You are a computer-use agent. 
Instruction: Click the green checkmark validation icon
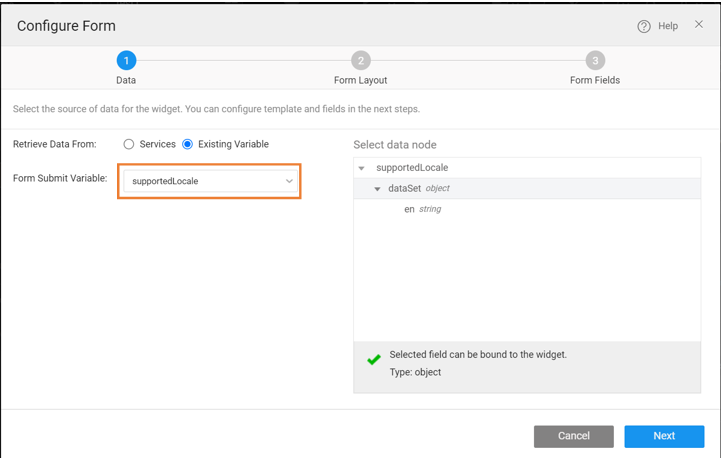click(x=374, y=360)
